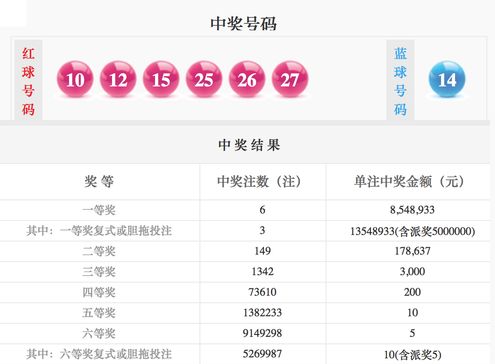The height and width of the screenshot is (364, 495).
Task: Click red ball number 25
Action: pyautogui.click(x=204, y=79)
